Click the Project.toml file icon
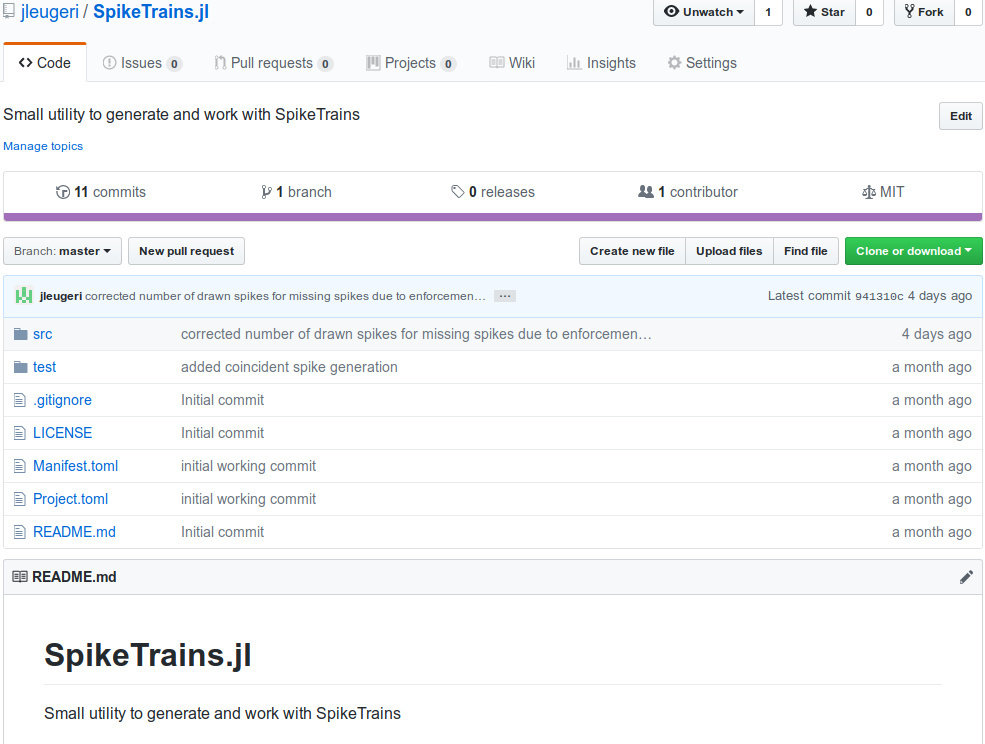The width and height of the screenshot is (985, 744). coord(20,499)
